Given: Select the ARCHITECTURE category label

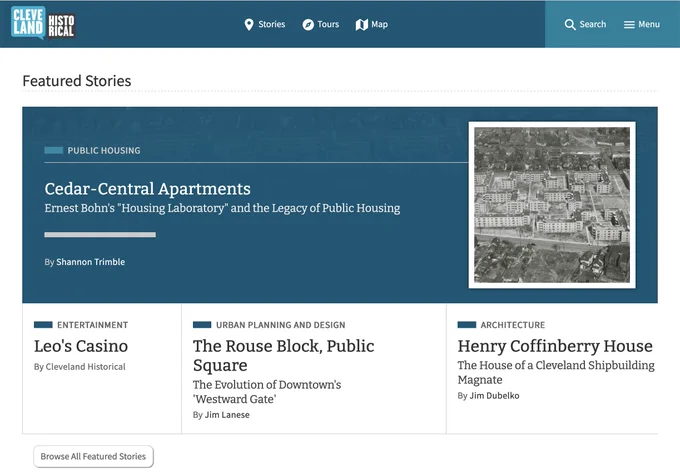Looking at the screenshot, I should point(513,325).
